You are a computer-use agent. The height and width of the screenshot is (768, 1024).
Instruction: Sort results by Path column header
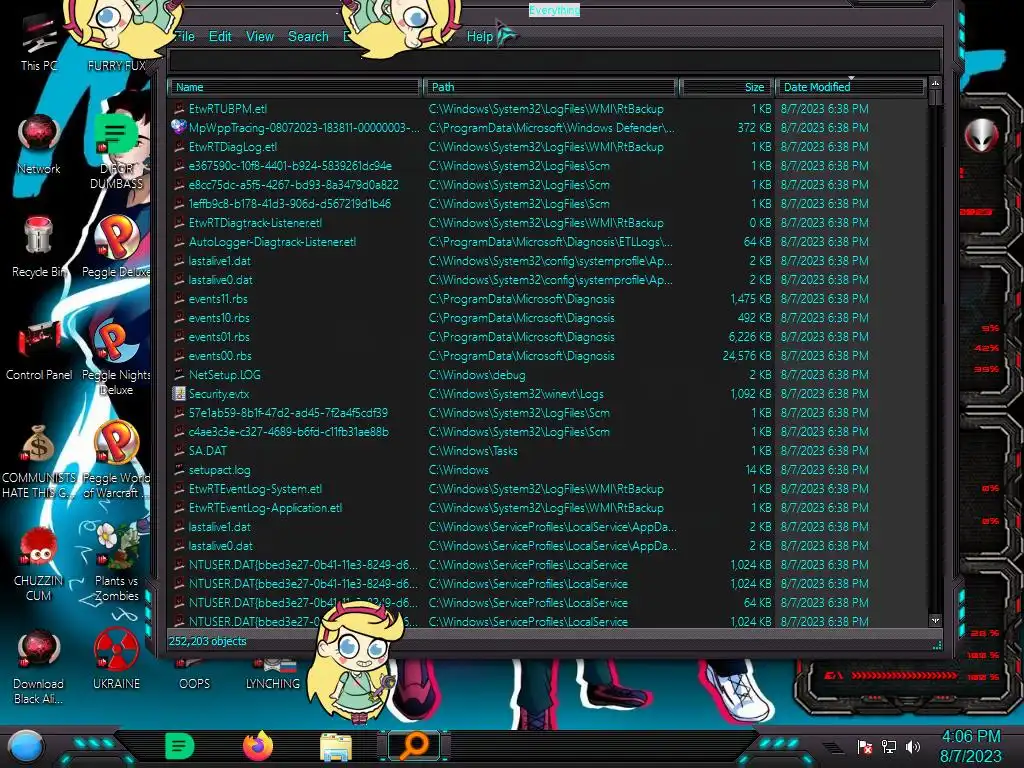(x=550, y=87)
